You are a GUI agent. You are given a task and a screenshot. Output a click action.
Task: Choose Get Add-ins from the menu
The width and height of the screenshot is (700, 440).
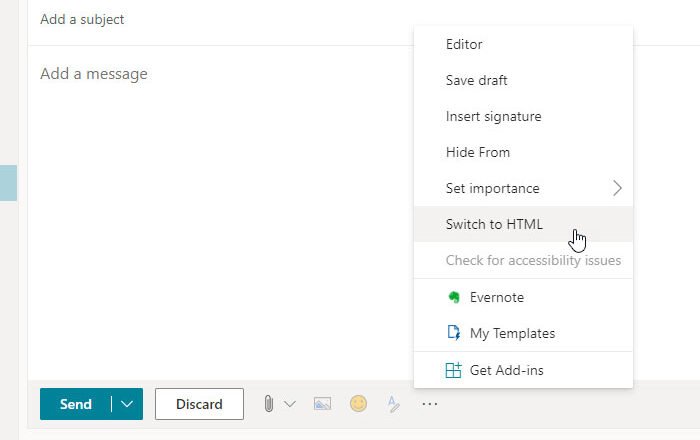(x=523, y=370)
